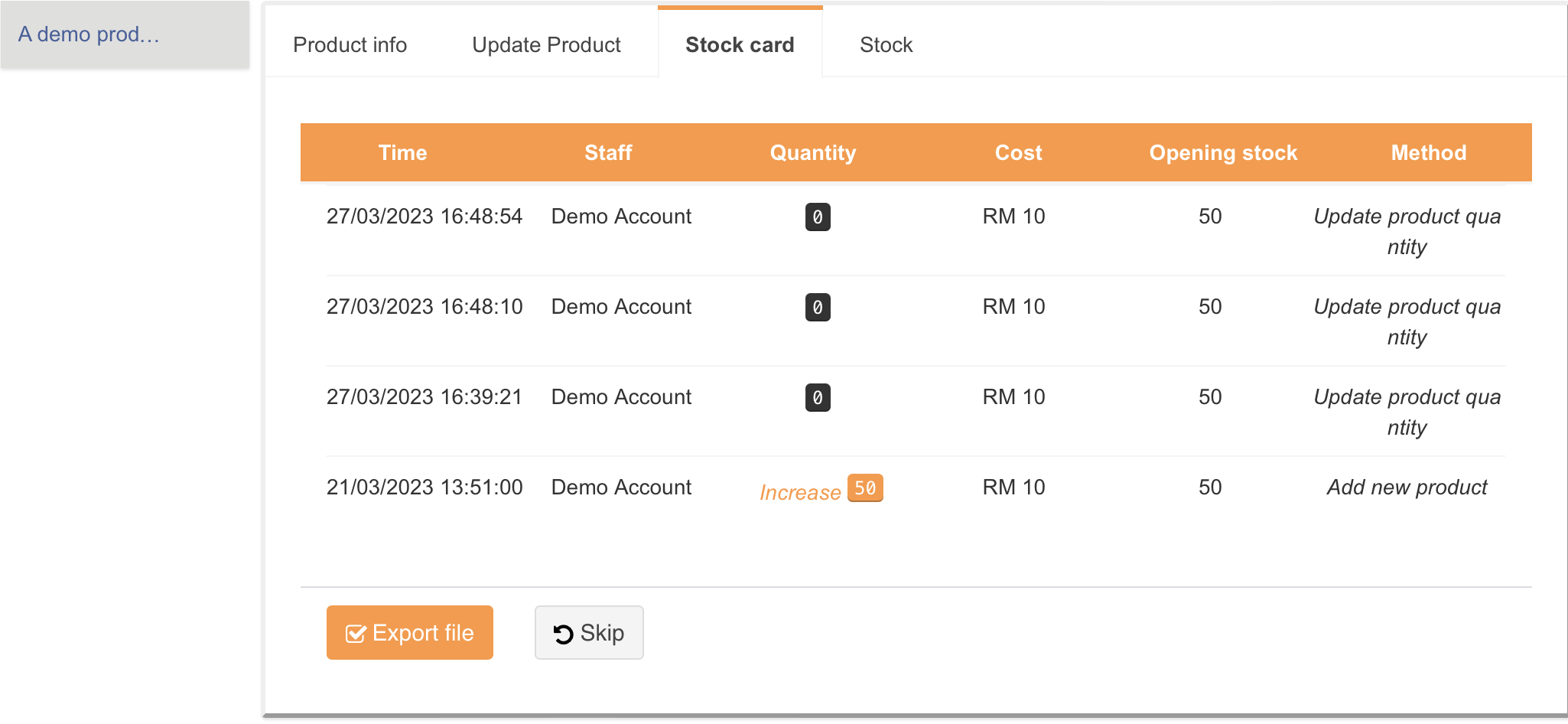Viewport: 1568px width, 724px height.
Task: Select the Add new product method entry
Action: pos(1407,488)
